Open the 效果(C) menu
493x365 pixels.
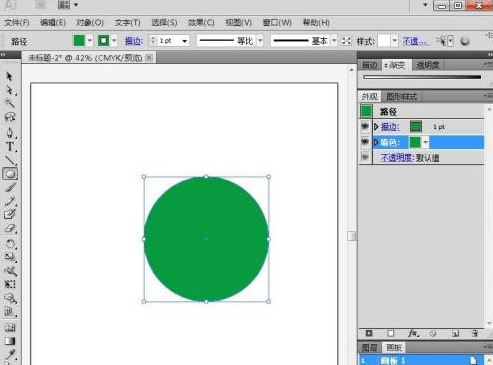point(201,23)
